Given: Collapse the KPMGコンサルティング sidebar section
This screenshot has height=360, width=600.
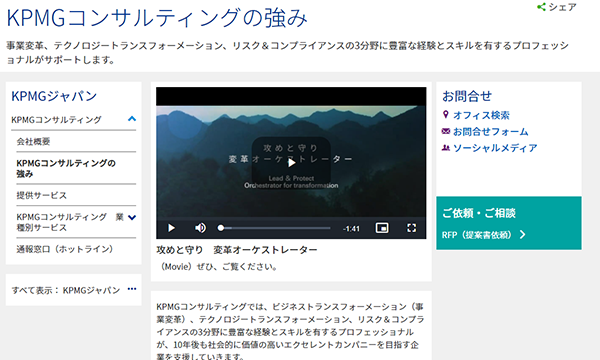Looking at the screenshot, I should point(132,119).
